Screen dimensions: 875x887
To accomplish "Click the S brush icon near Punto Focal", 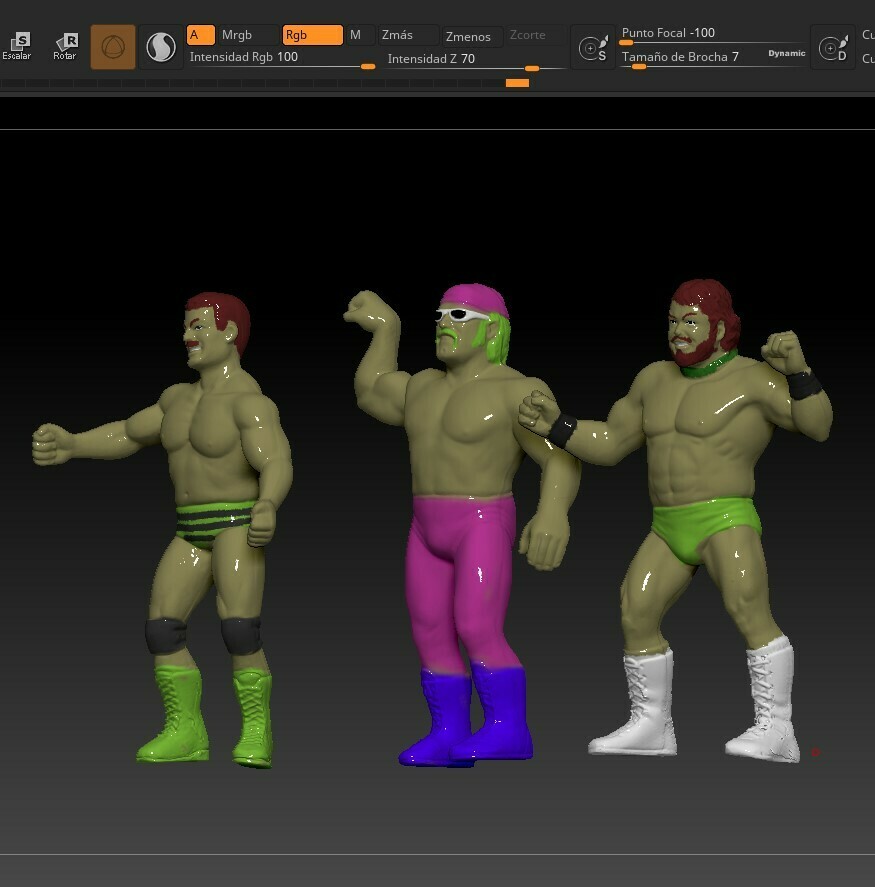I will click(593, 48).
